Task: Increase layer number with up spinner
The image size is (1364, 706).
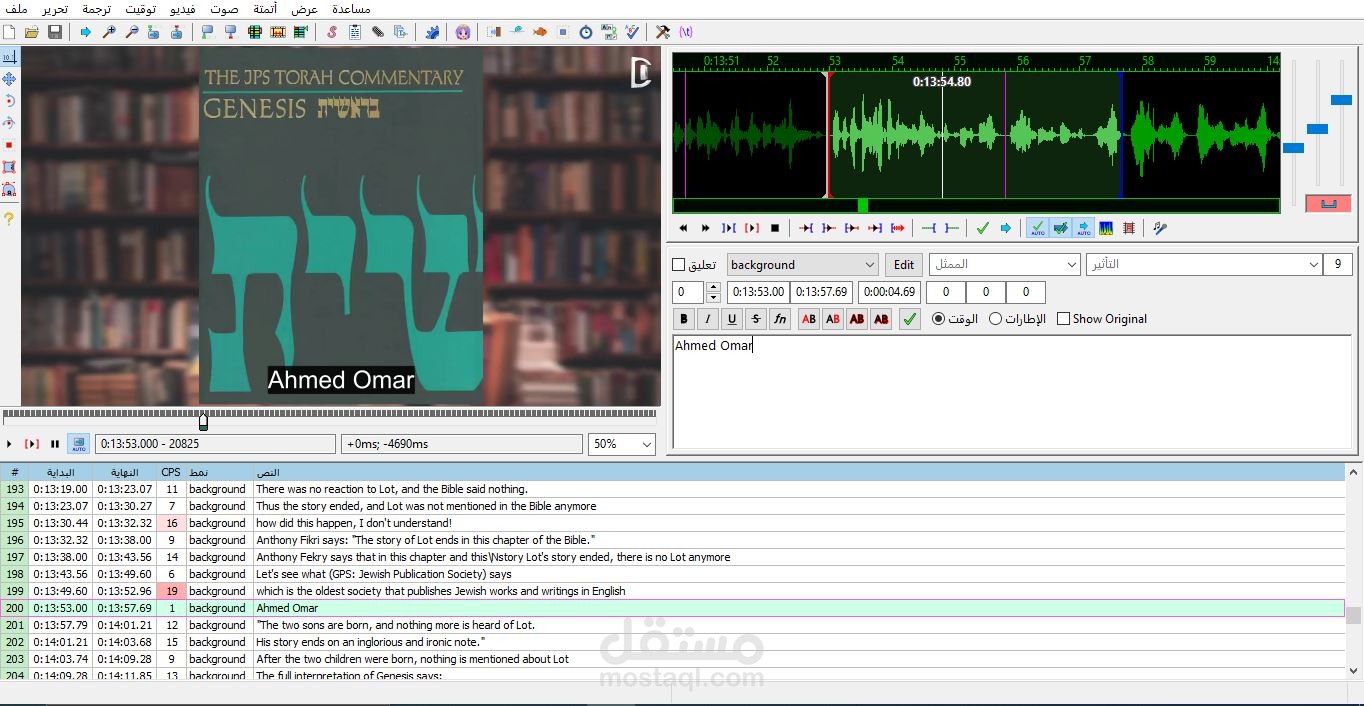Action: click(x=713, y=288)
